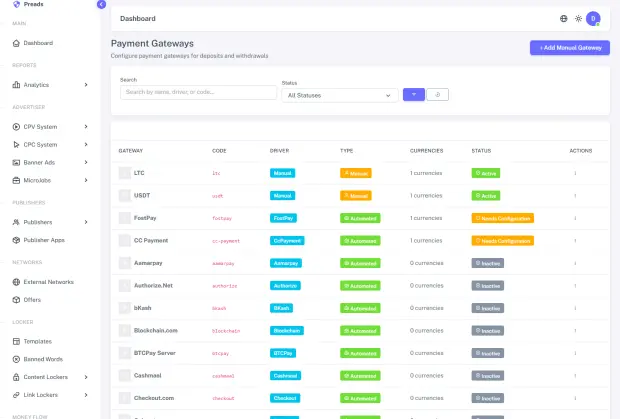Open the All Statuses dropdown

(340, 95)
